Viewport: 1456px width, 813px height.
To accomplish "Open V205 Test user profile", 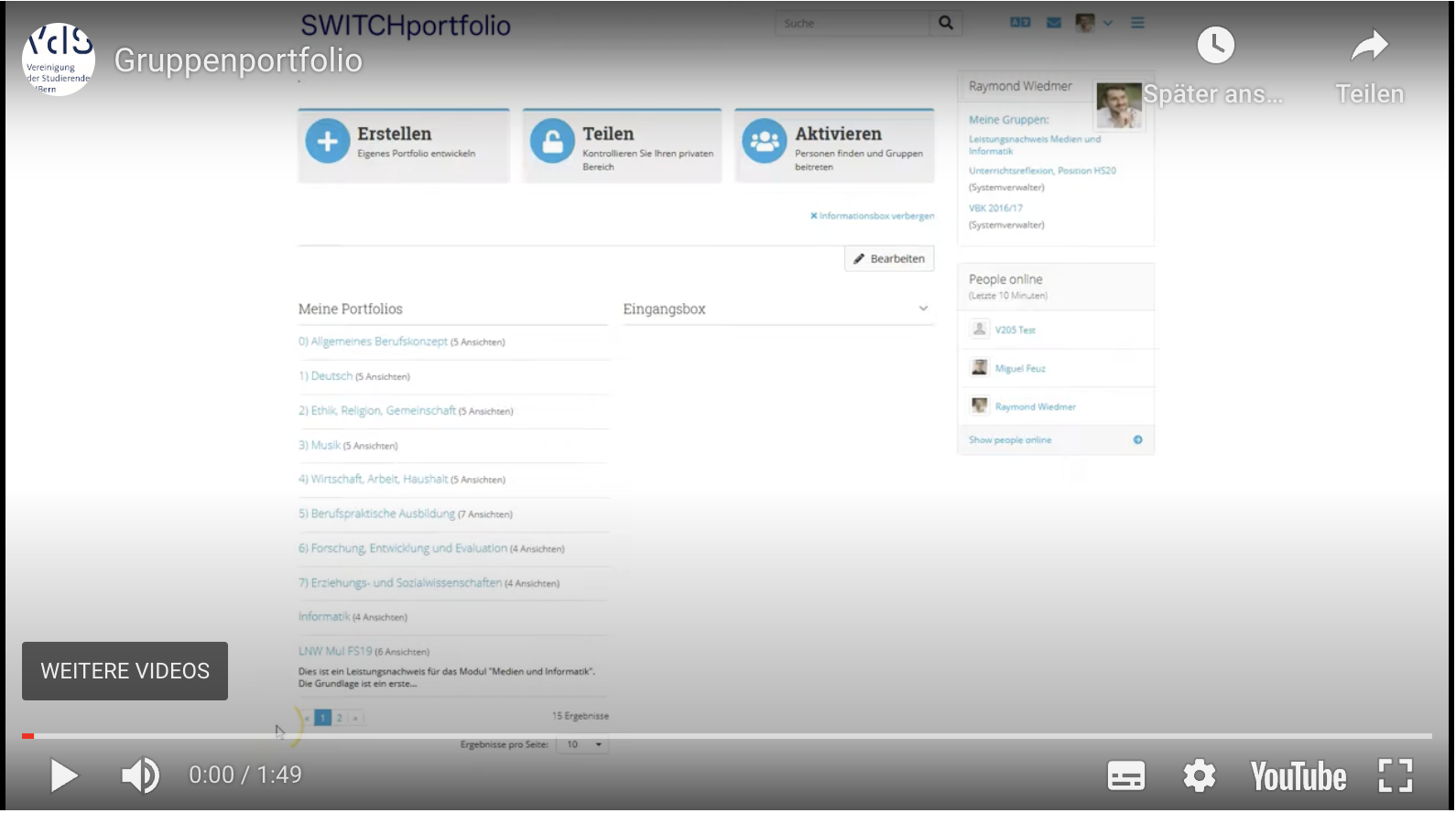I will [1015, 330].
